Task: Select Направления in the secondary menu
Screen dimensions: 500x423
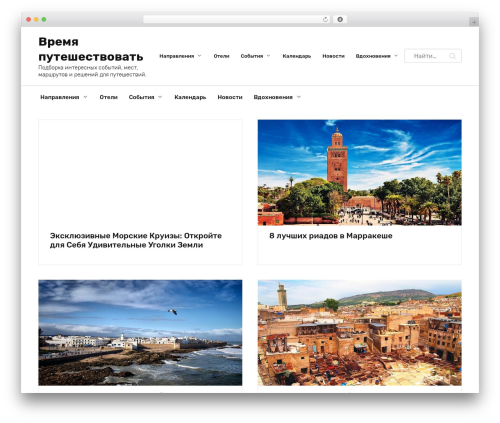Action: (x=60, y=97)
